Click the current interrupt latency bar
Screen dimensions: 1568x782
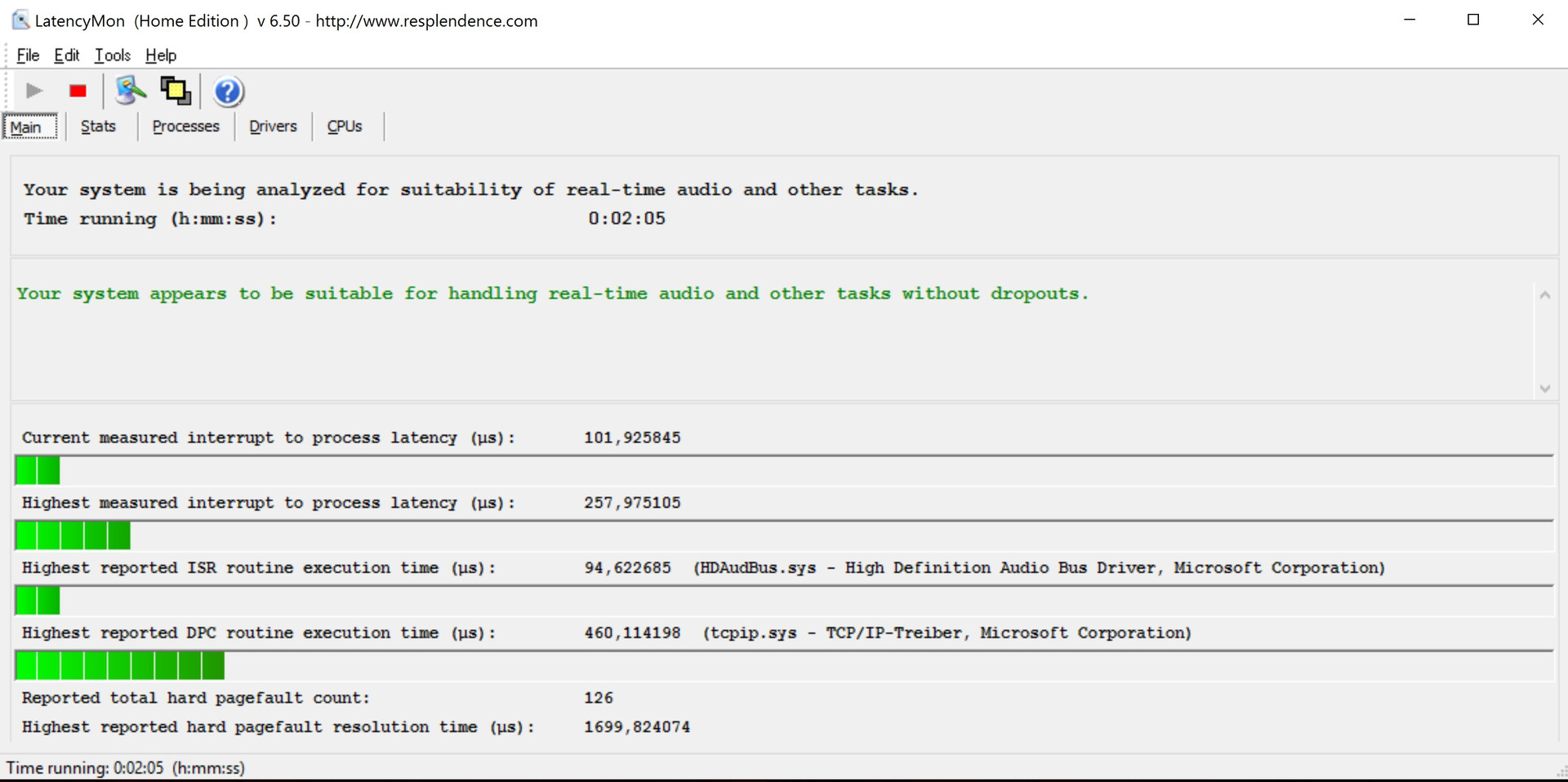tap(784, 470)
